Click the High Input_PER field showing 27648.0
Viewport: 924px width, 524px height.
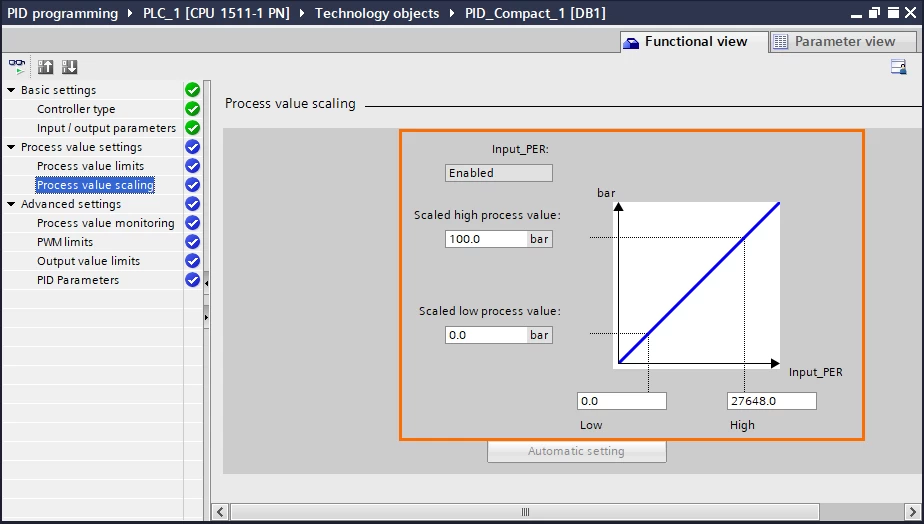772,401
